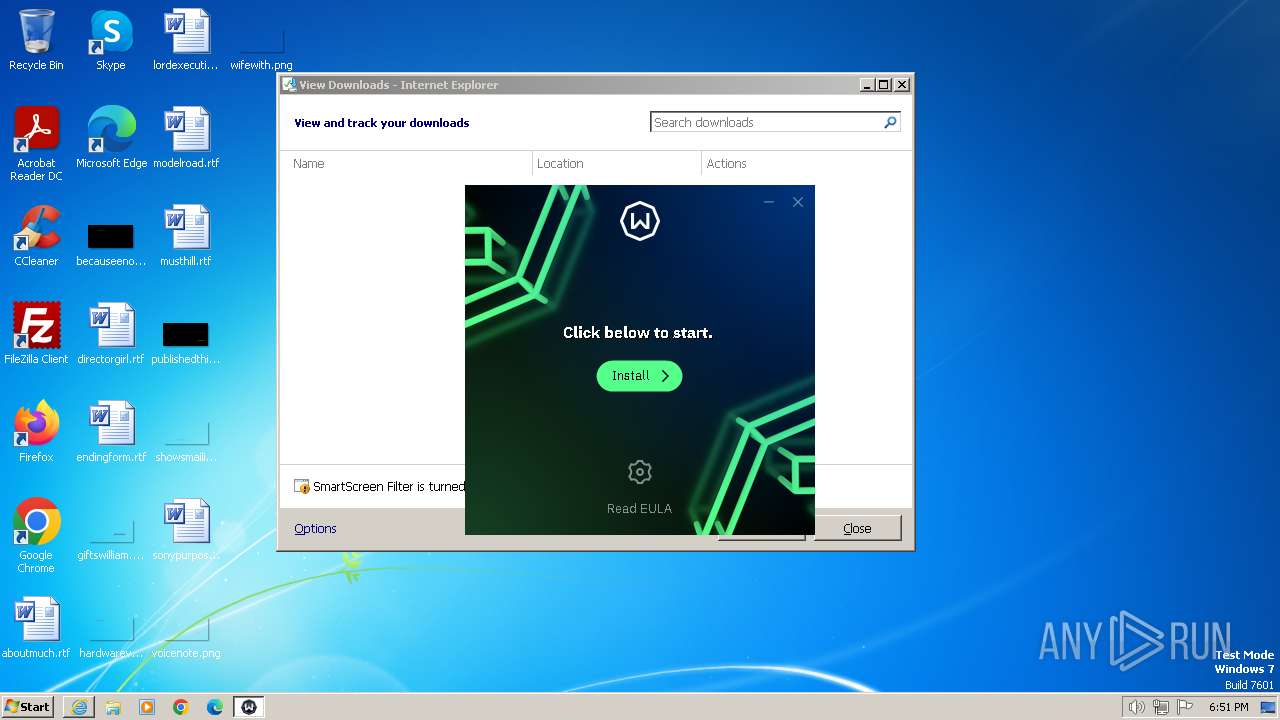The image size is (1280, 720).
Task: Select the showsmall... desktop file
Action: click(186, 440)
